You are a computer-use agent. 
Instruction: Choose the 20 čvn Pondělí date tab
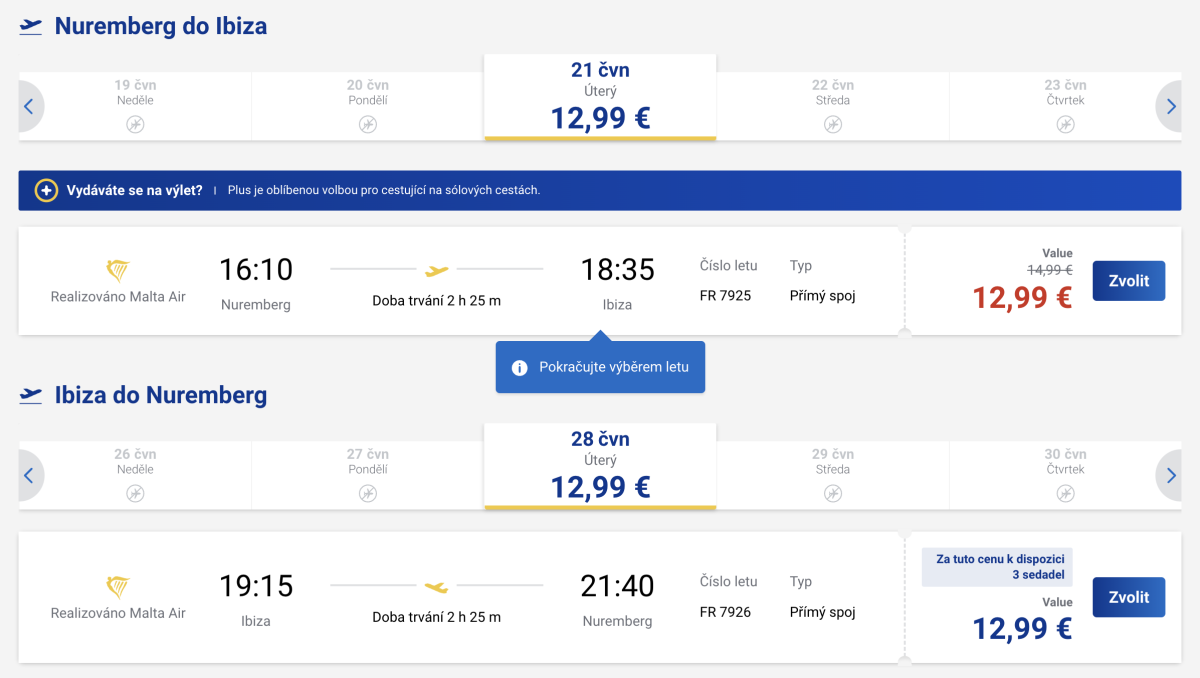click(x=367, y=105)
